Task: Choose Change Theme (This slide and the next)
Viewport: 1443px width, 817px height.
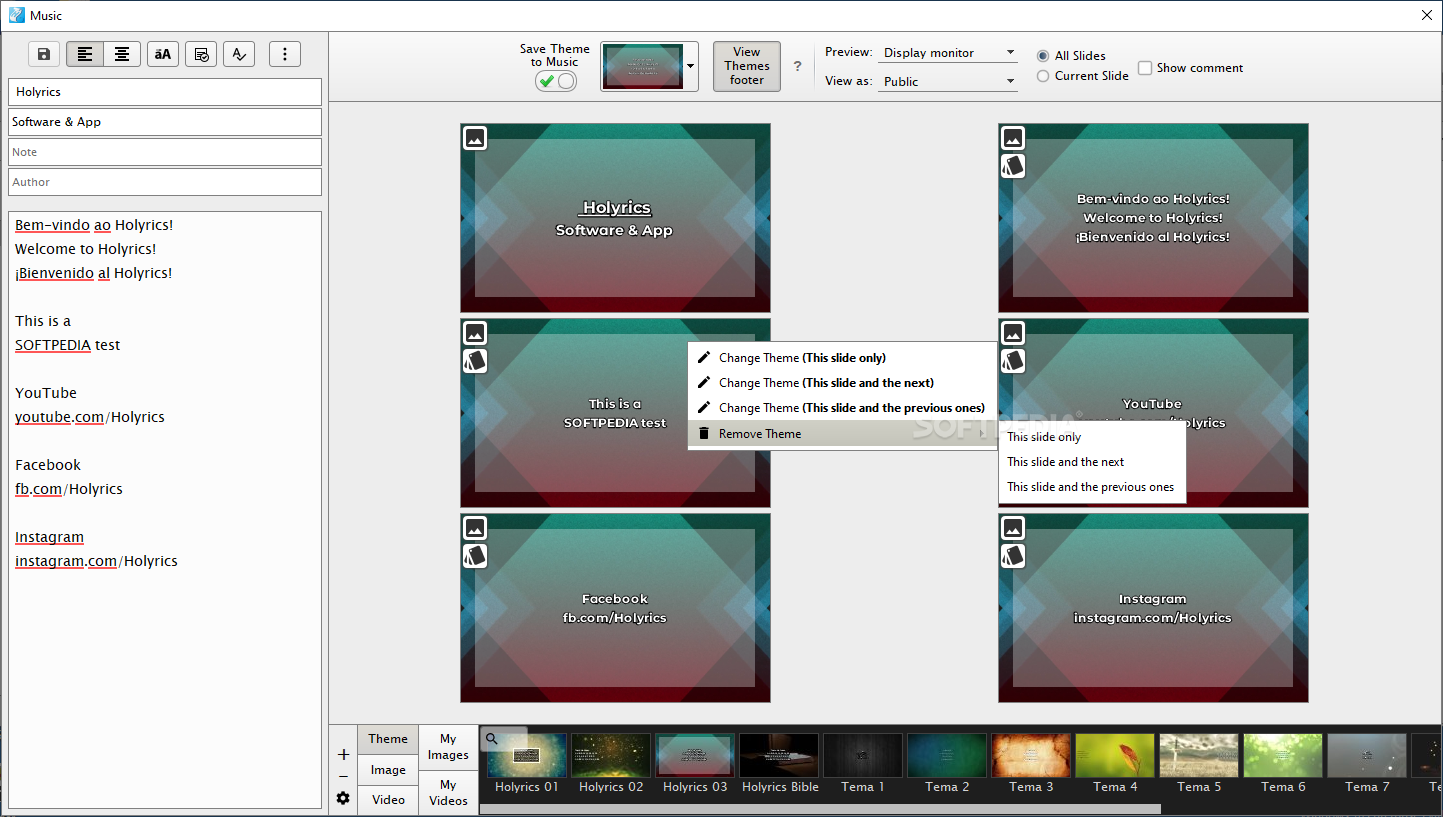Action: (x=842, y=383)
